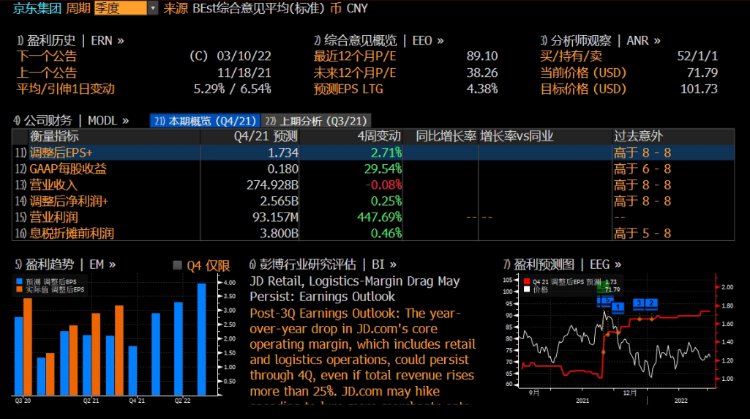The image size is (750, 419).
Task: Click the 101.73 target price value
Action: click(x=699, y=89)
